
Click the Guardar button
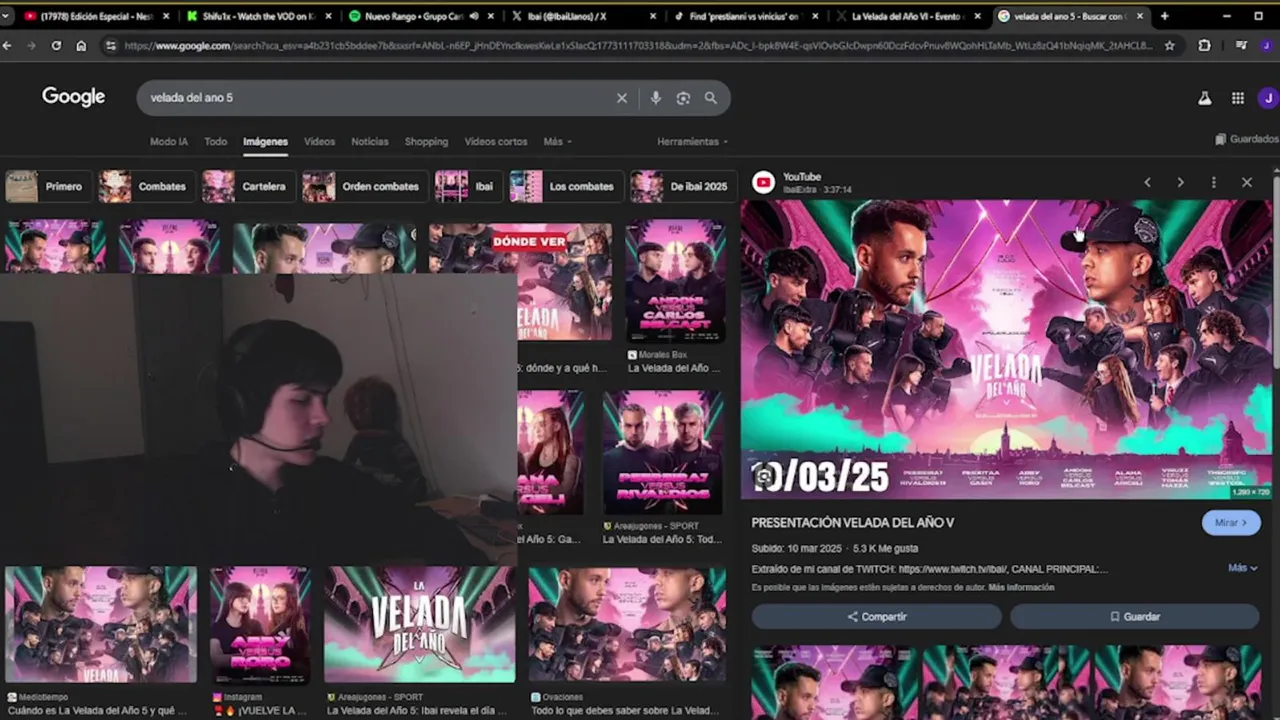1134,617
